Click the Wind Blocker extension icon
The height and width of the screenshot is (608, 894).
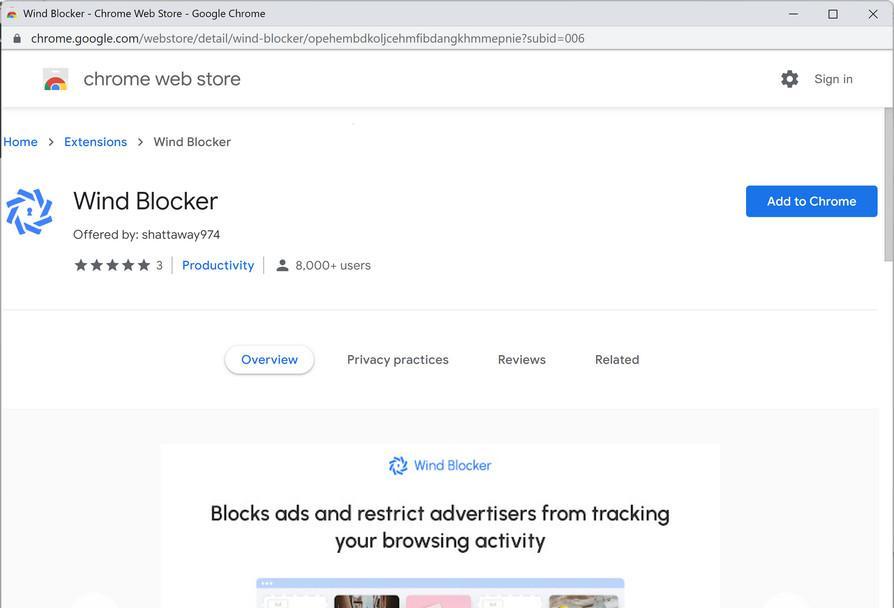[29, 212]
